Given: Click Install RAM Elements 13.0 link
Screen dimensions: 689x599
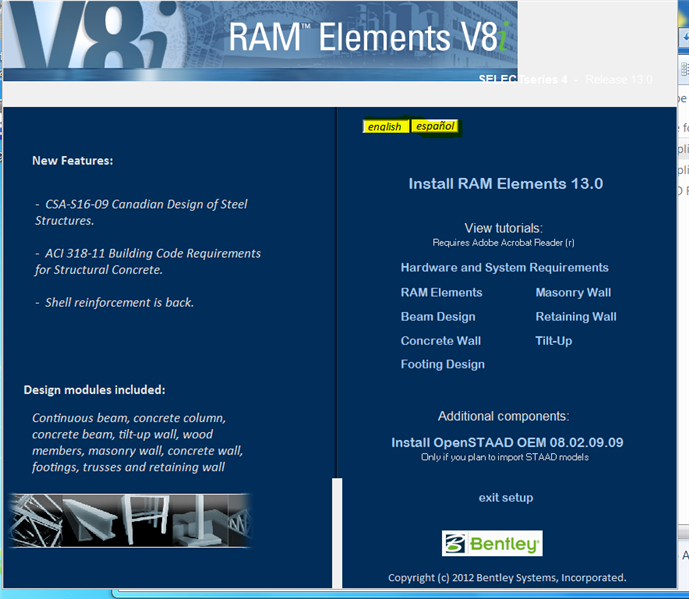Looking at the screenshot, I should pyautogui.click(x=506, y=184).
